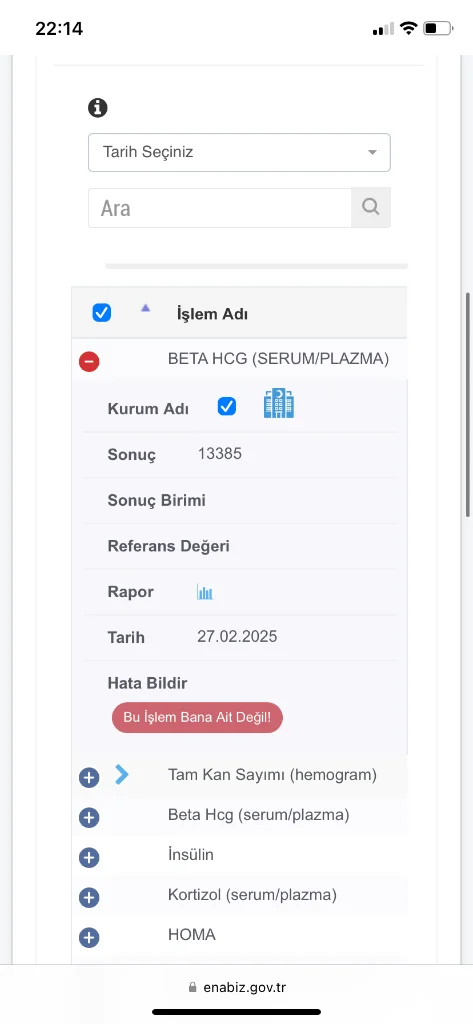This screenshot has width=473, height=1024.
Task: Click blue chevron beside Tam Kan Sayımı
Action: (x=122, y=775)
